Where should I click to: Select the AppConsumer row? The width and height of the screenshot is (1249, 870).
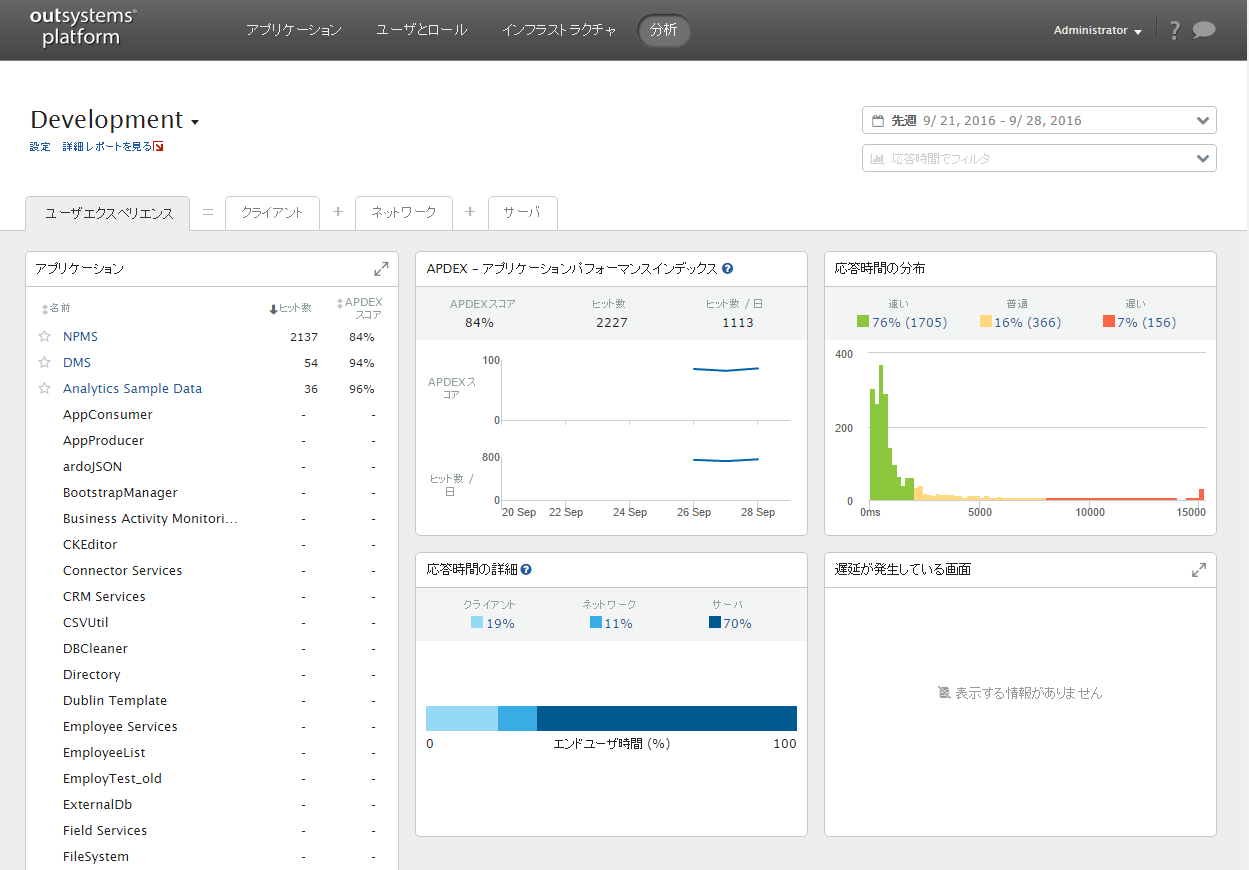pos(212,415)
